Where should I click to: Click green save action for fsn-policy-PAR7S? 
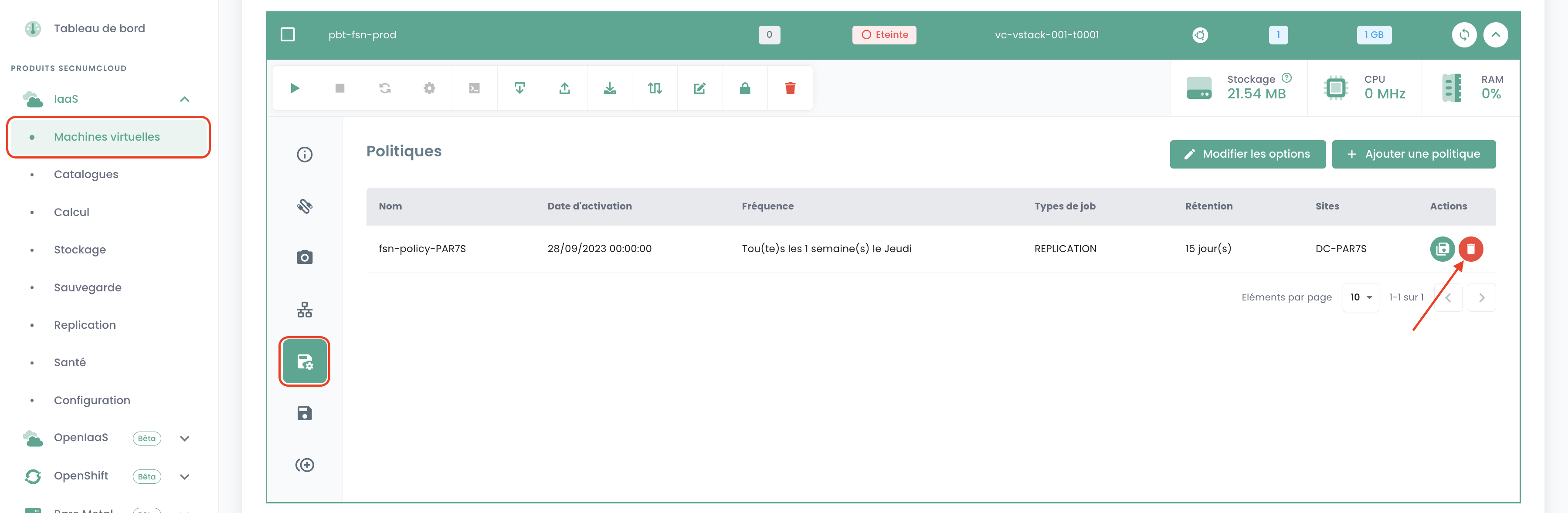[1441, 249]
